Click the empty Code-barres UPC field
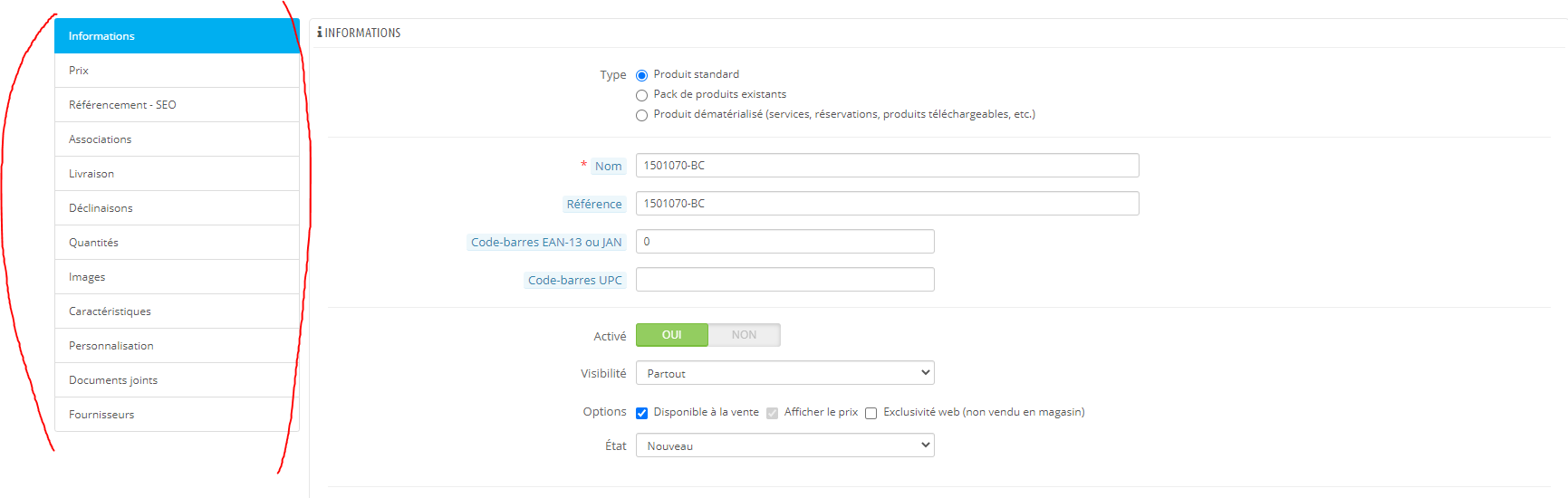The height and width of the screenshot is (498, 1568). coord(784,280)
